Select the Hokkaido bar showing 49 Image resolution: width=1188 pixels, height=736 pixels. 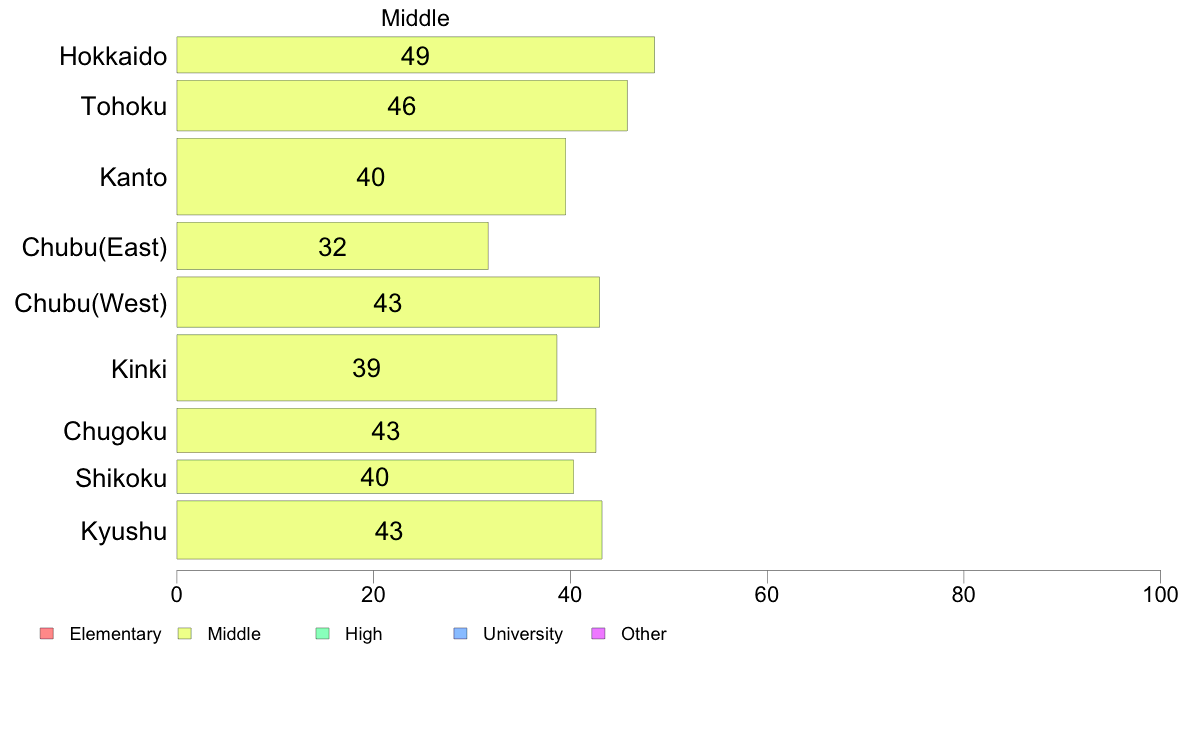(x=415, y=55)
